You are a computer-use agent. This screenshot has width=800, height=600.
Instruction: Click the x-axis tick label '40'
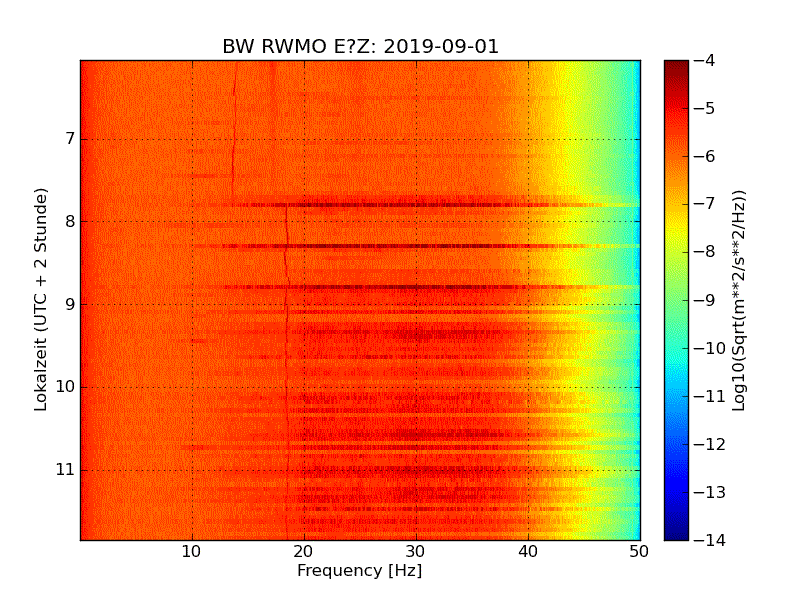click(x=528, y=552)
